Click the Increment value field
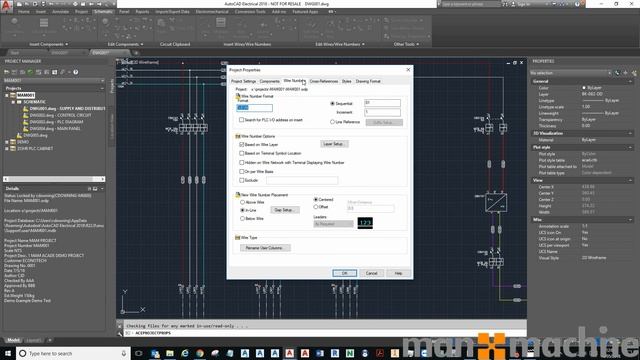 coord(382,112)
